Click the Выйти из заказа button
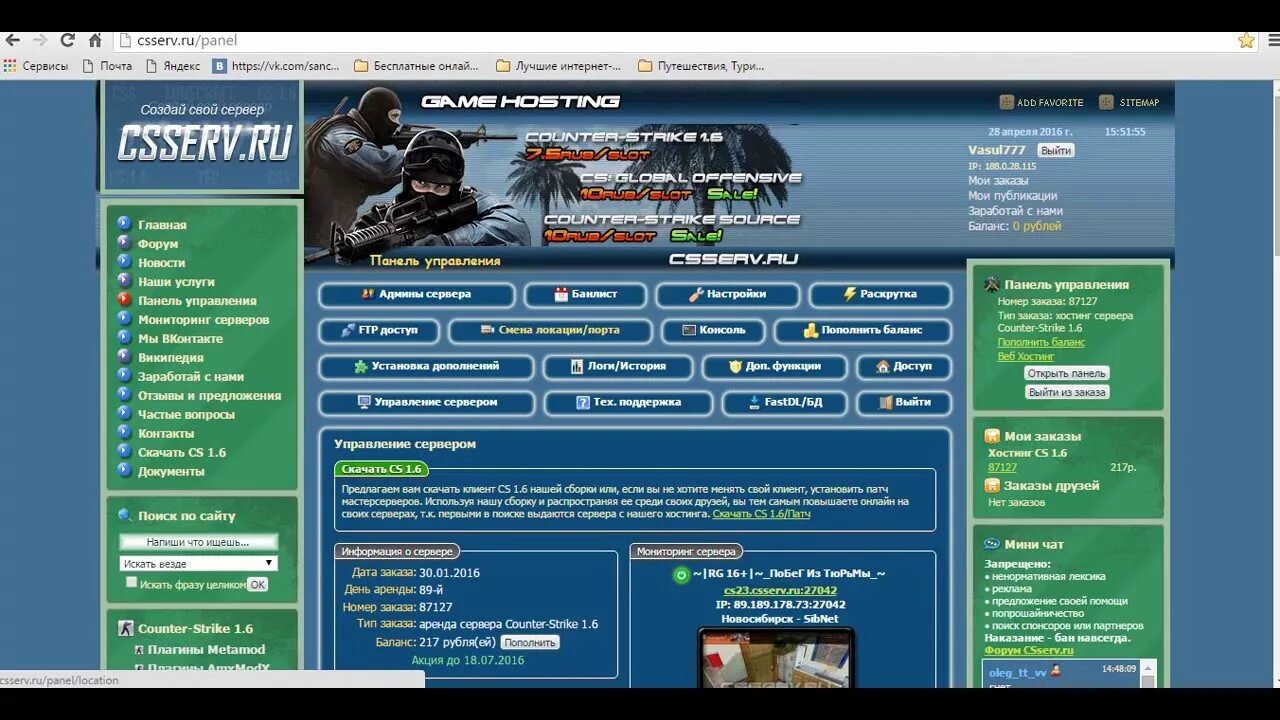 1067,392
